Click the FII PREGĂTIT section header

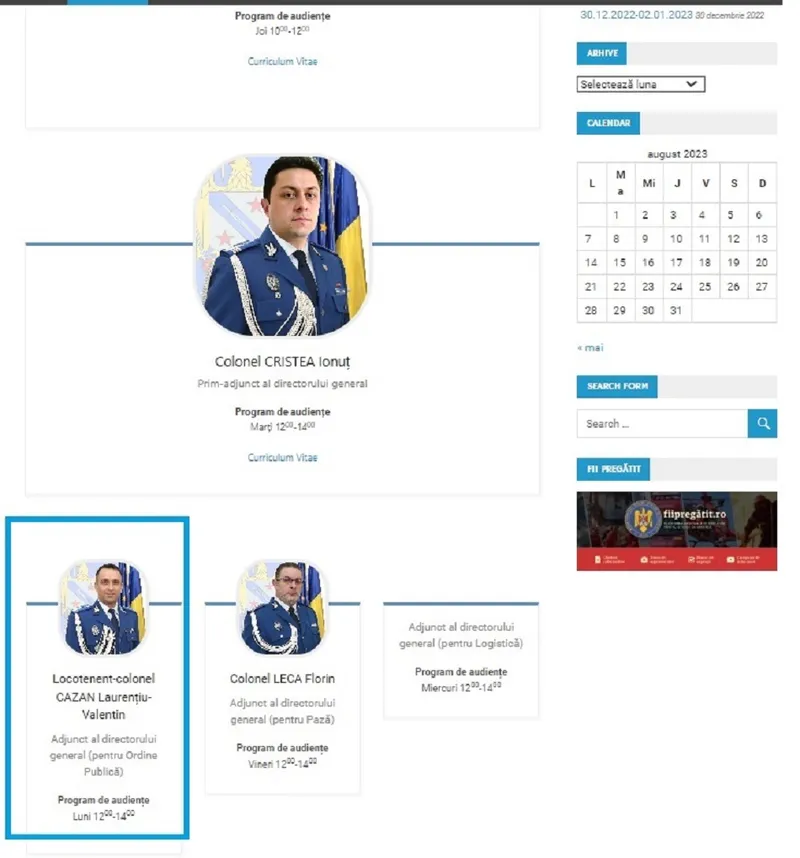tap(613, 469)
